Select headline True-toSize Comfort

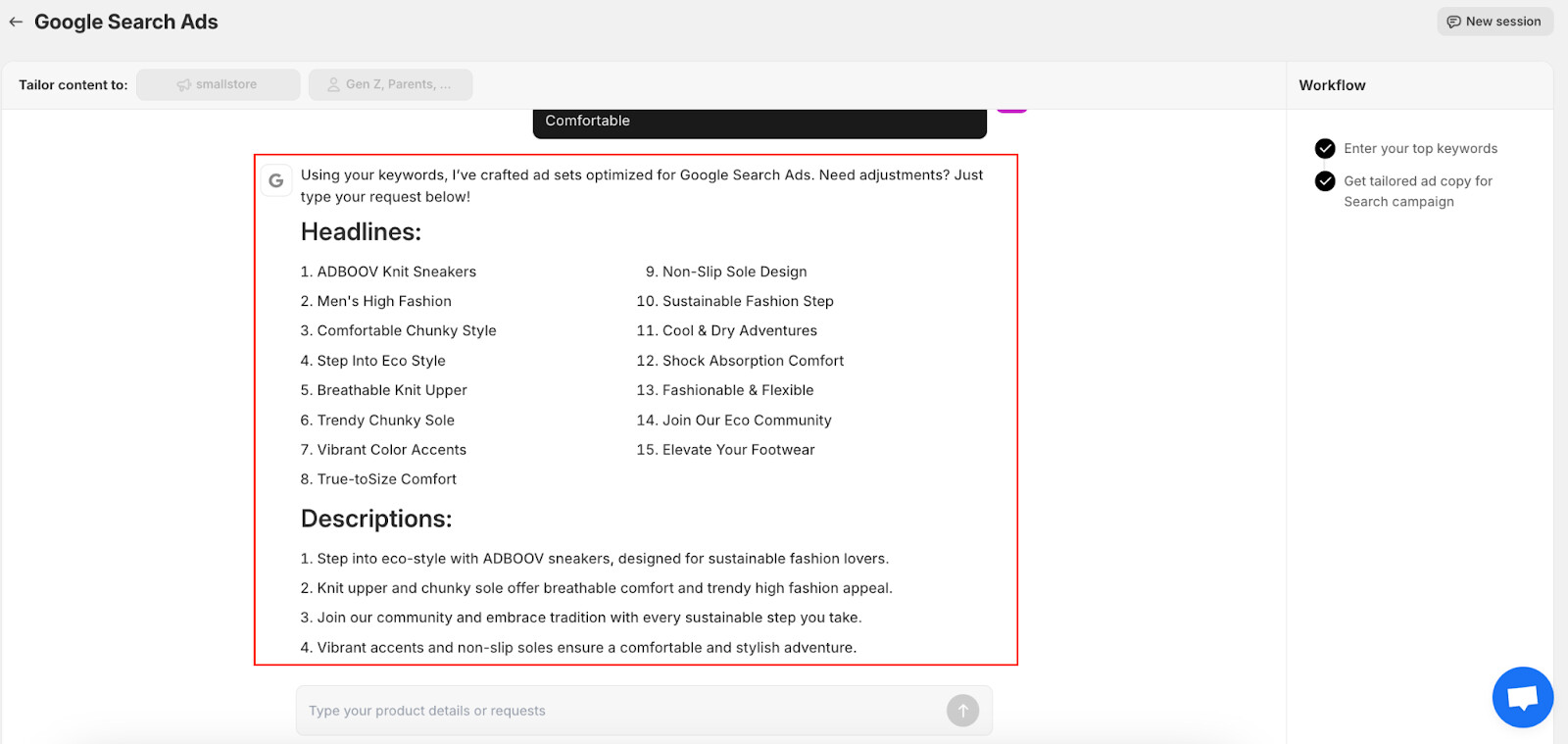point(387,478)
